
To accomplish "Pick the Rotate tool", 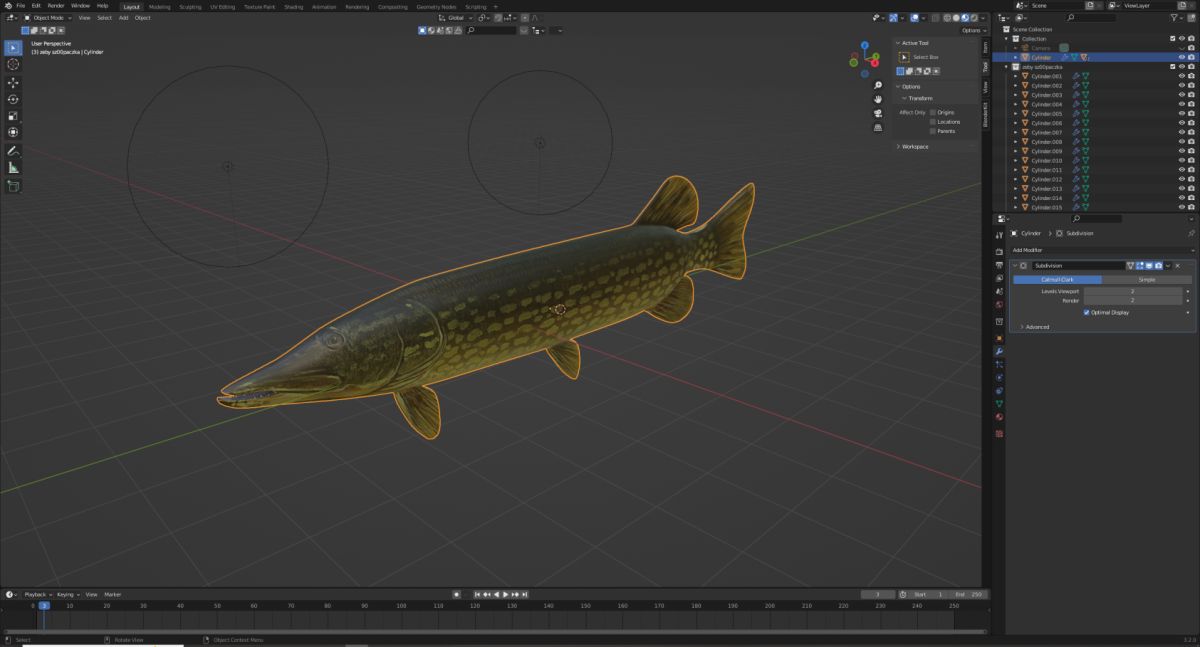I will (14, 99).
